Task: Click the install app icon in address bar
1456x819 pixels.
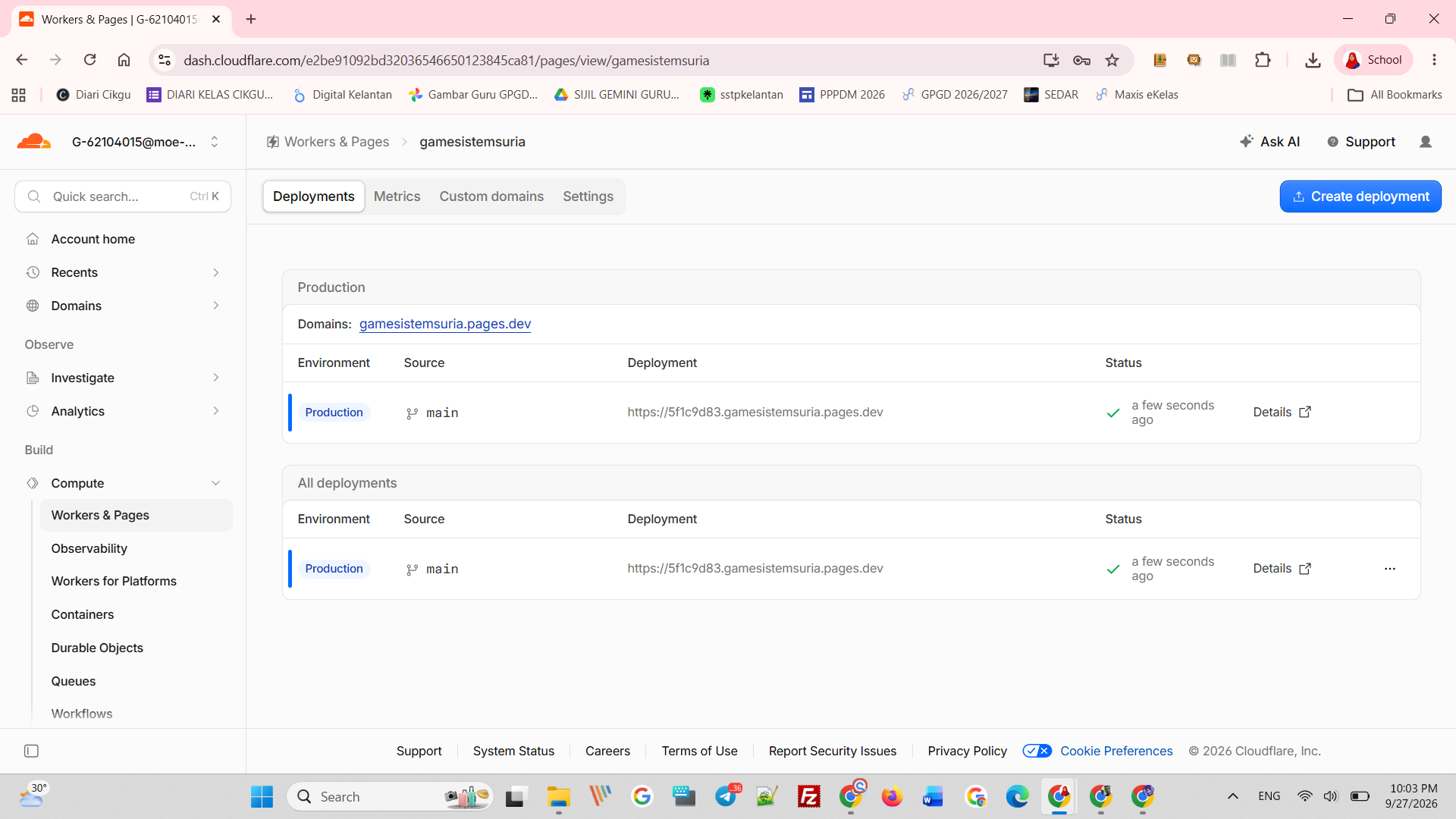Action: pyautogui.click(x=1051, y=60)
